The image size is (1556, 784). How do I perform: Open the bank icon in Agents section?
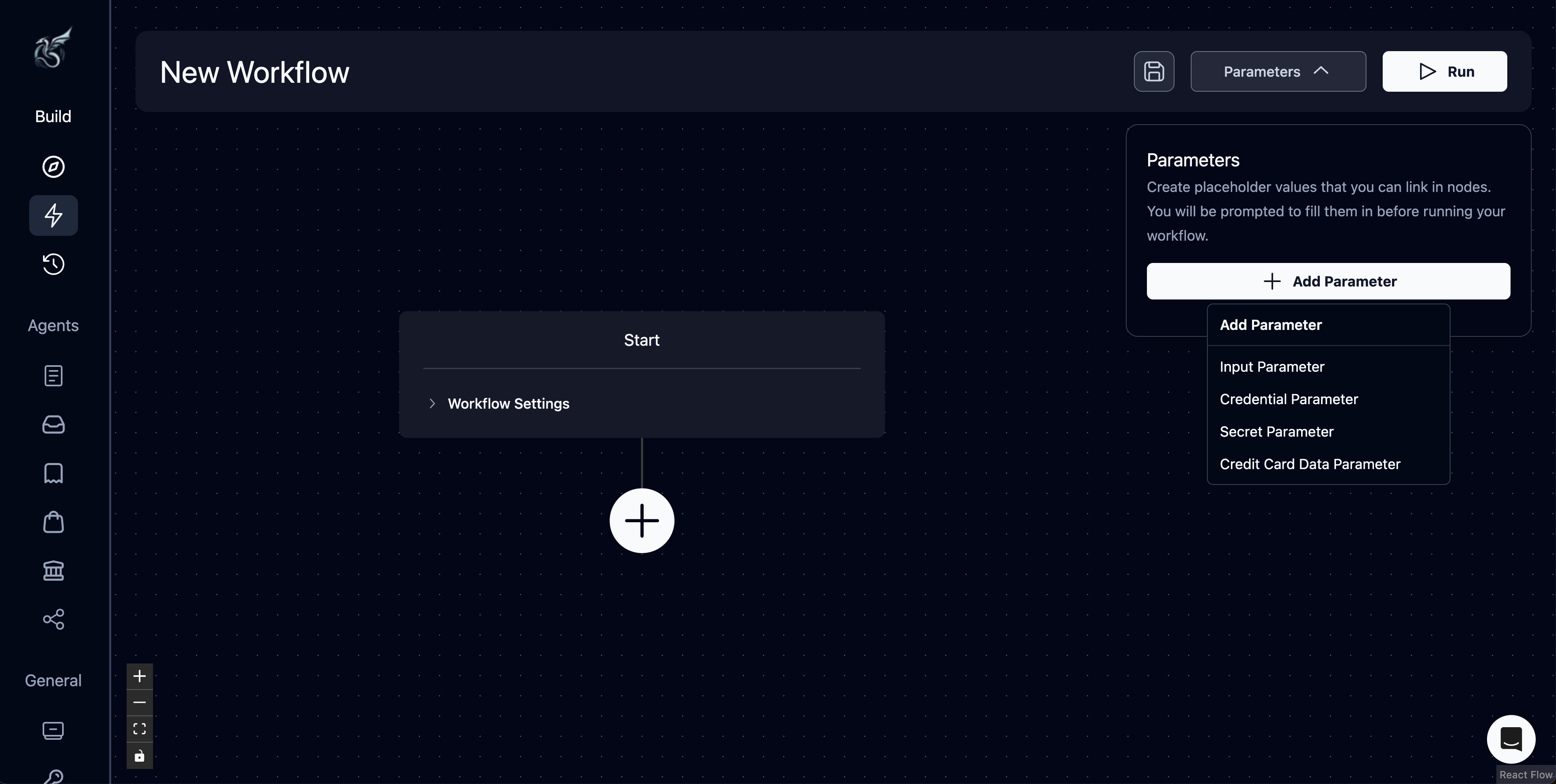tap(53, 570)
